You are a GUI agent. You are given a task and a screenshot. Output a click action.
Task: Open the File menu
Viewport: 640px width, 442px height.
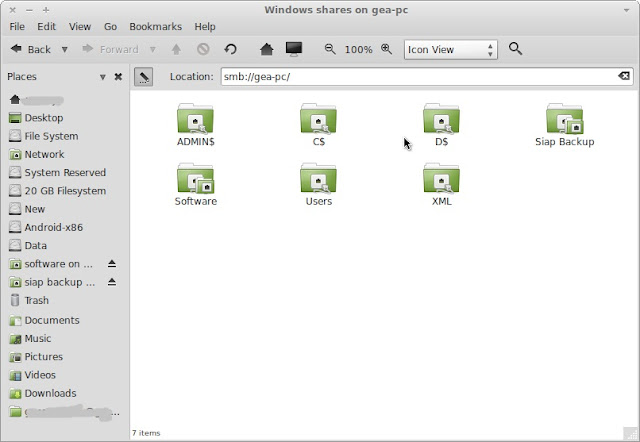pyautogui.click(x=17, y=27)
